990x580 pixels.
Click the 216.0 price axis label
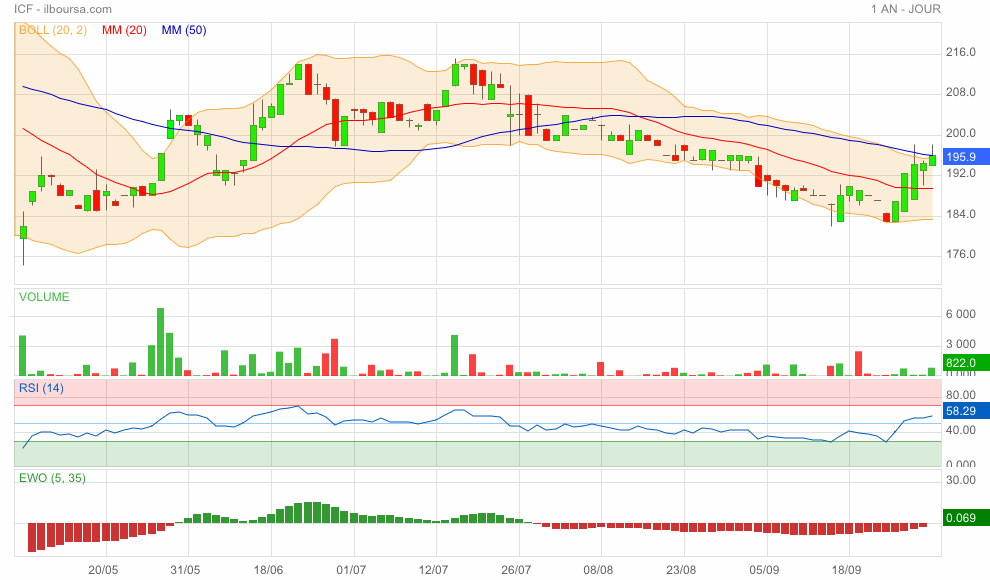pos(960,52)
